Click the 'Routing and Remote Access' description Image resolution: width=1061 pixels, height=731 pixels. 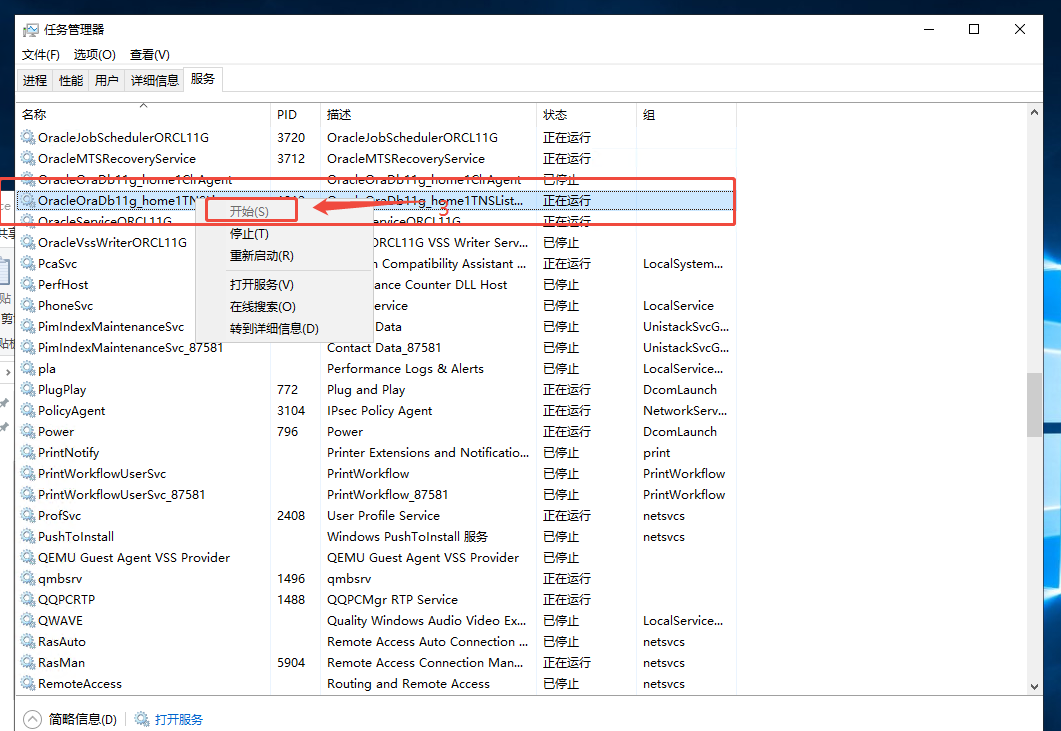tap(408, 684)
